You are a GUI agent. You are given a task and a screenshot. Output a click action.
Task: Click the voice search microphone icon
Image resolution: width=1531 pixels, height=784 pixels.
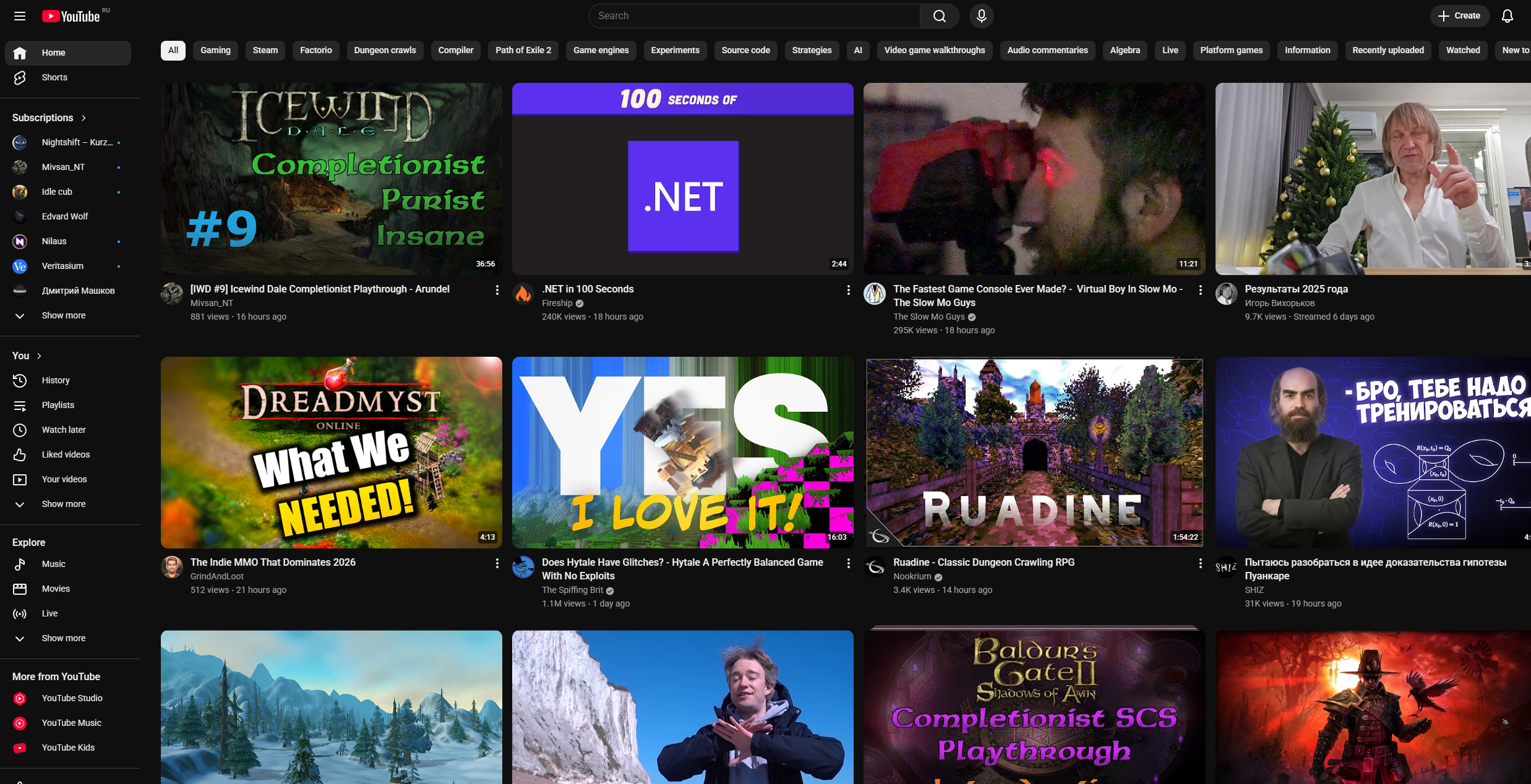click(x=981, y=16)
